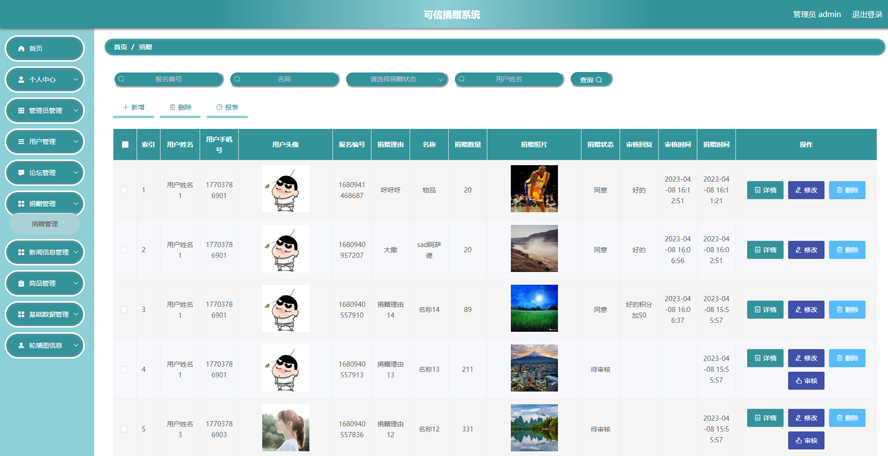Click 修改 for row 名称14
888x456 pixels.
806,310
